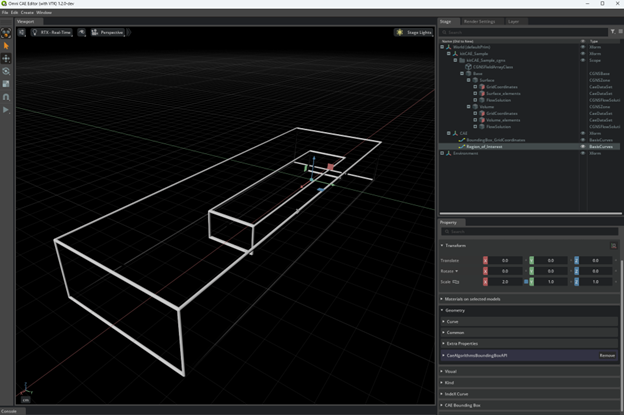Click the Scale X value field

pos(505,282)
